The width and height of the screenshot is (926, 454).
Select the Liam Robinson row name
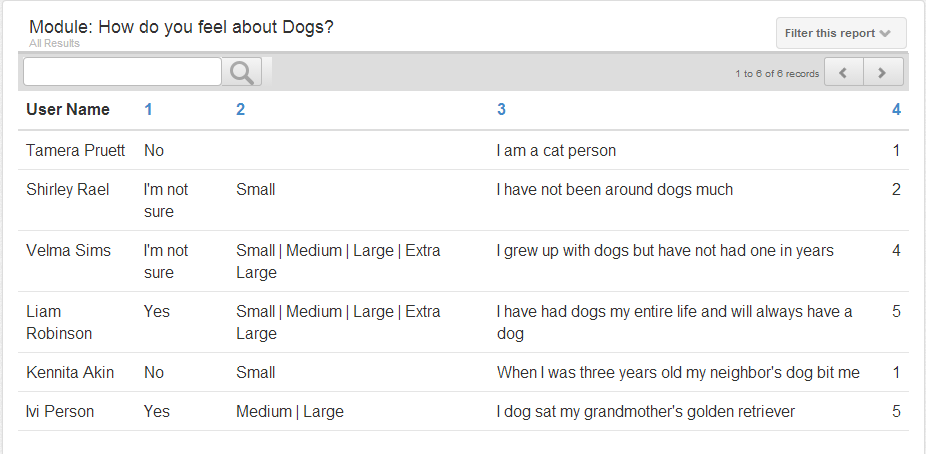point(59,322)
